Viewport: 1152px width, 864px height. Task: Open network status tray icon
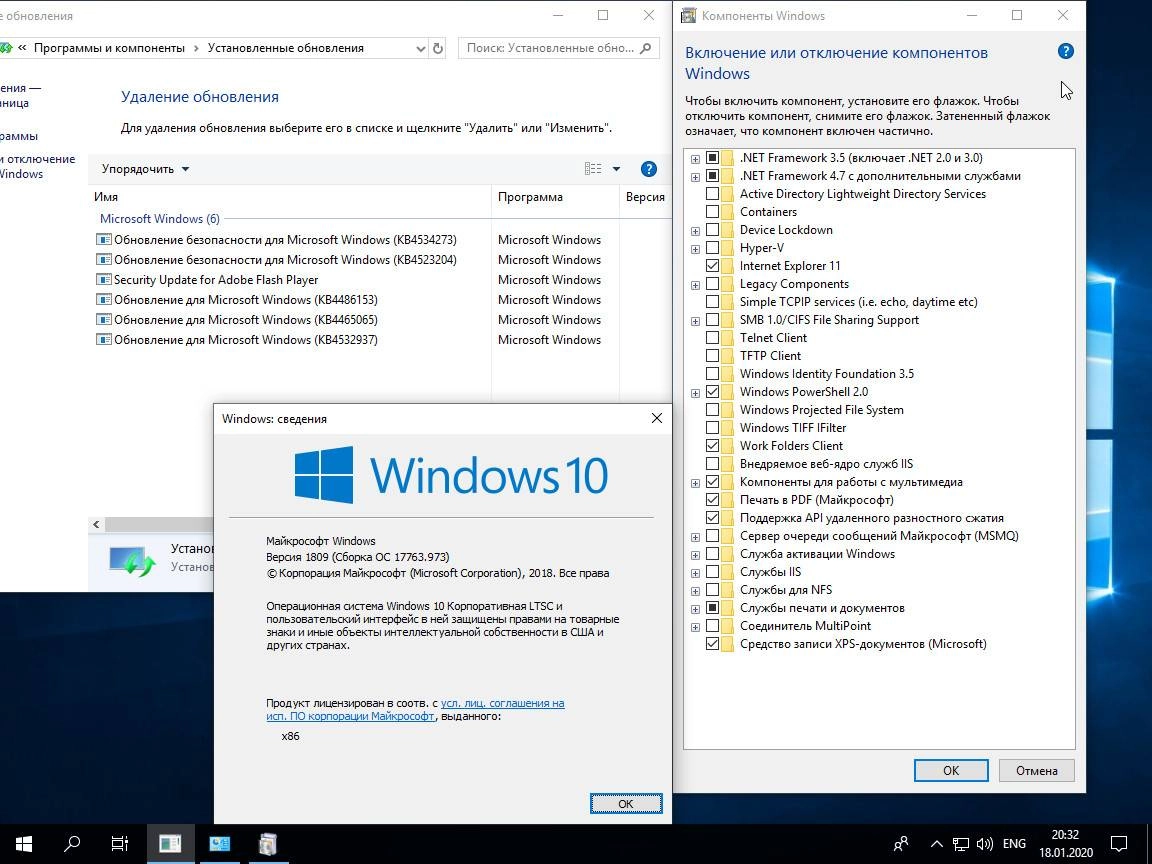(x=960, y=843)
